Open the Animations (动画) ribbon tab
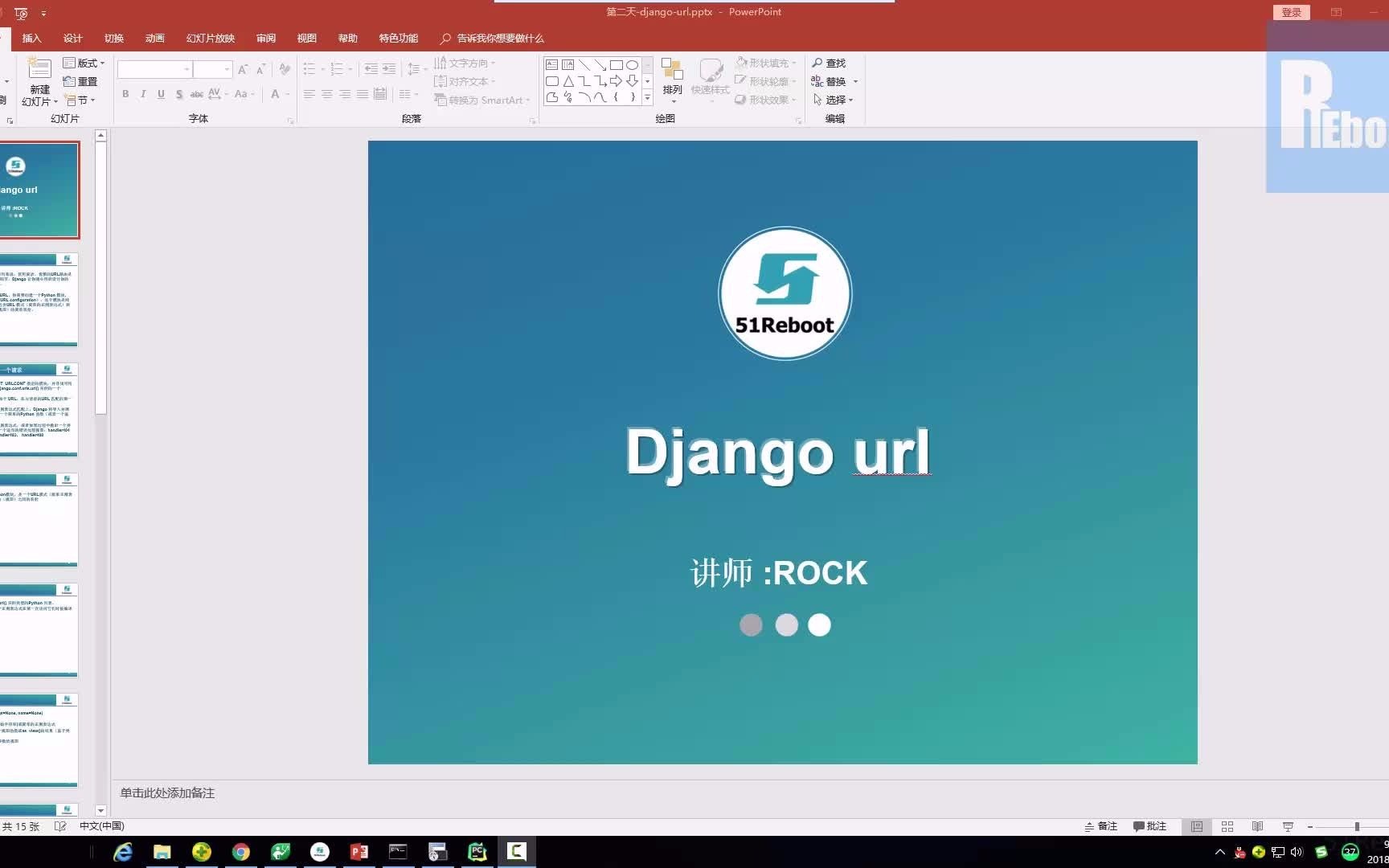Image resolution: width=1389 pixels, height=868 pixels. (x=155, y=38)
